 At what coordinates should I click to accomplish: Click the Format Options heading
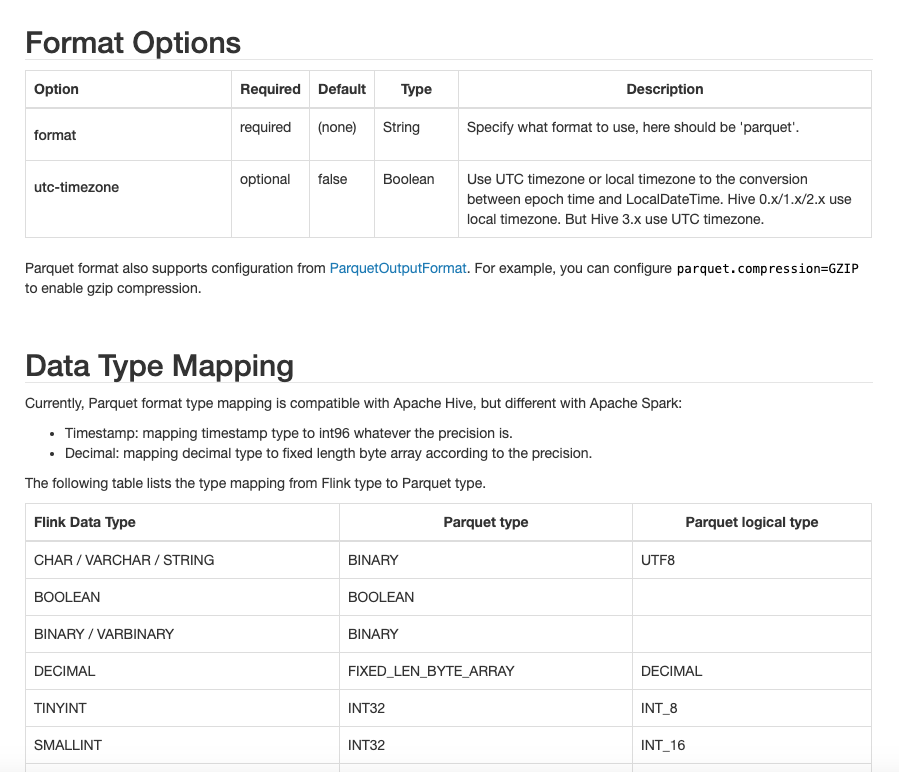point(133,43)
